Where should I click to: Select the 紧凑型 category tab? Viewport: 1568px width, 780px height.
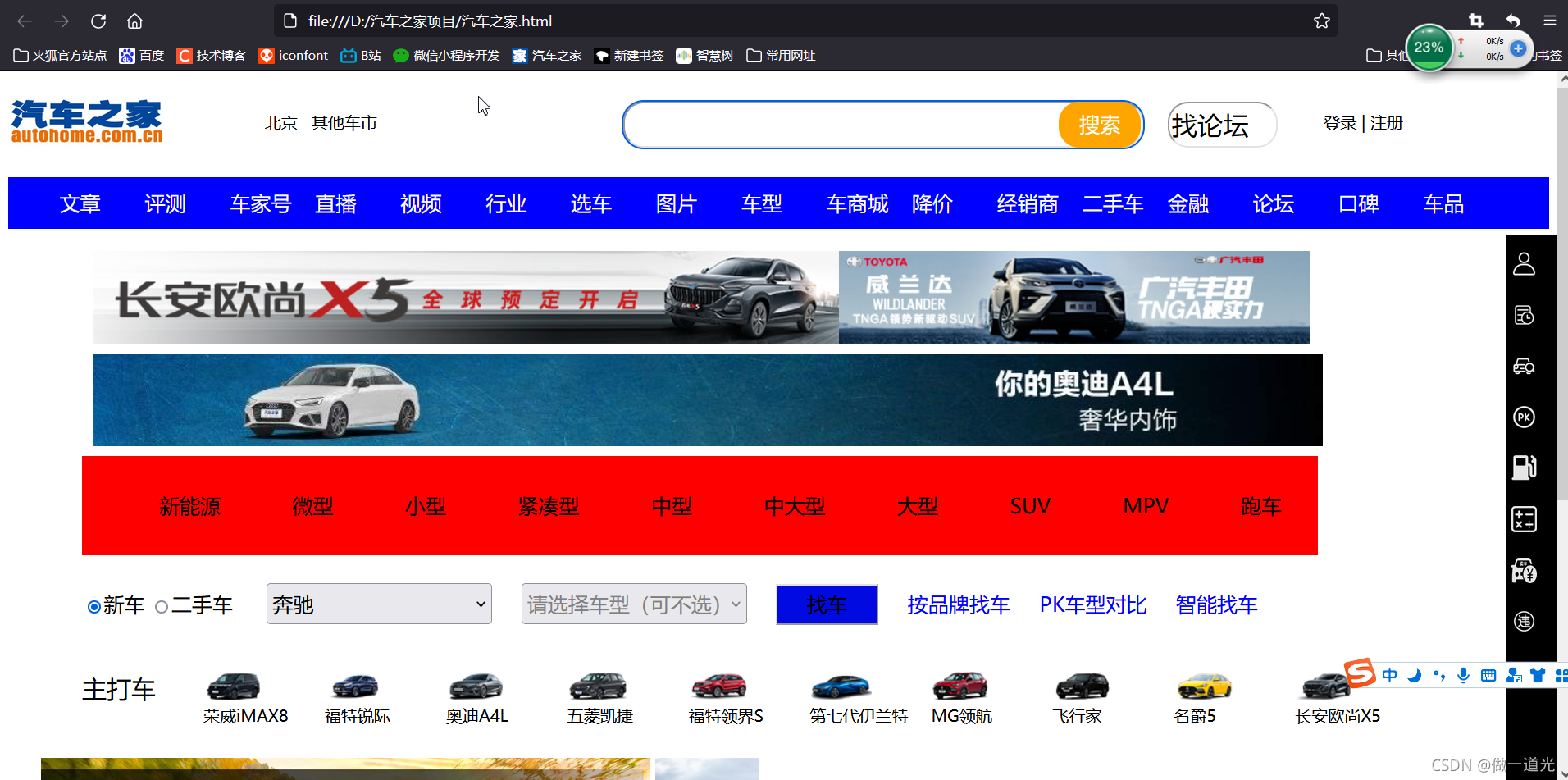tap(549, 506)
